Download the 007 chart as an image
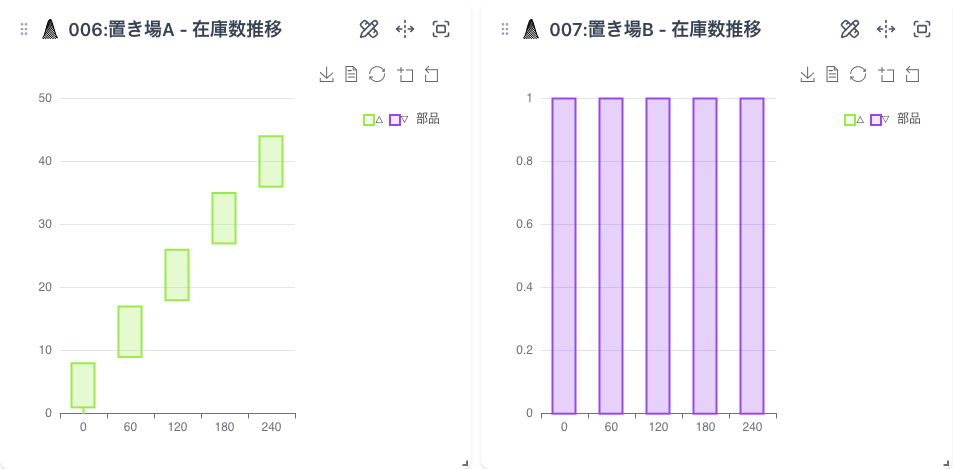This screenshot has width=953, height=469. (807, 74)
